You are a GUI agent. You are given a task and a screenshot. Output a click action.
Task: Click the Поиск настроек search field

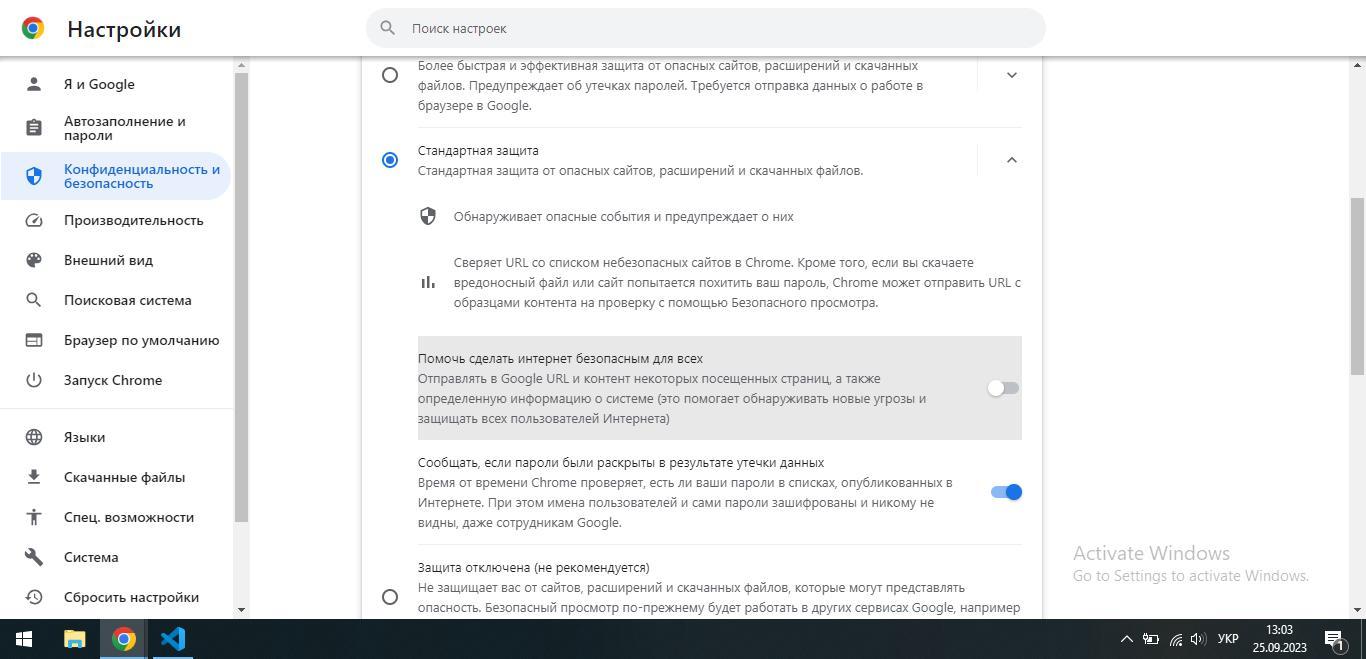point(705,28)
